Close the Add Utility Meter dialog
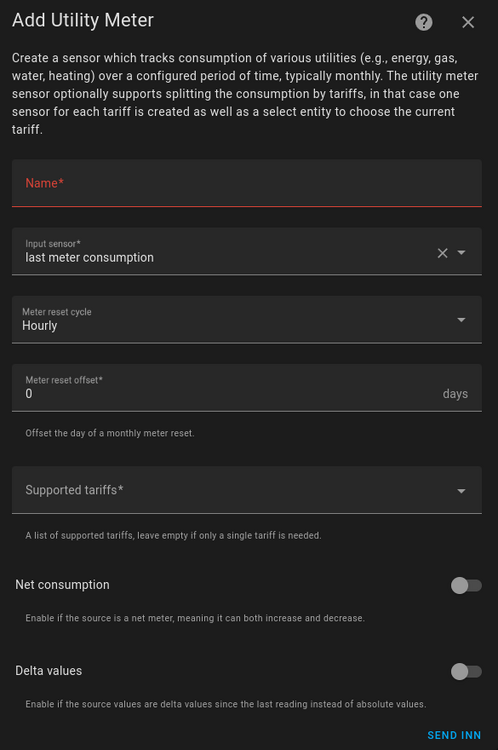 click(468, 22)
